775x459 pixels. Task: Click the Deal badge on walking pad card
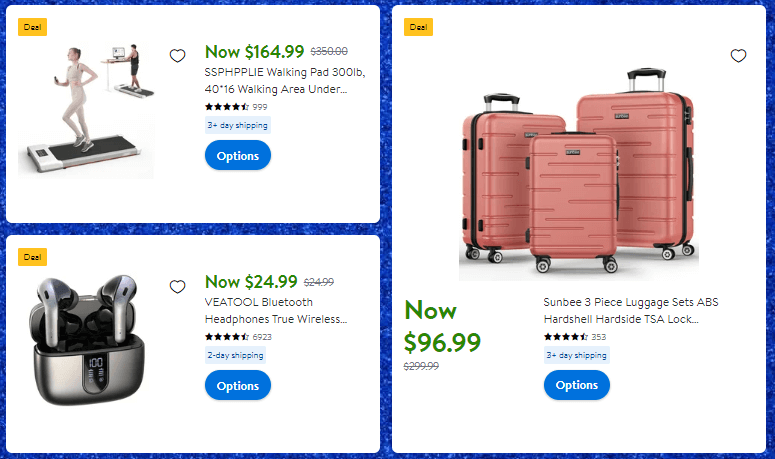32,26
